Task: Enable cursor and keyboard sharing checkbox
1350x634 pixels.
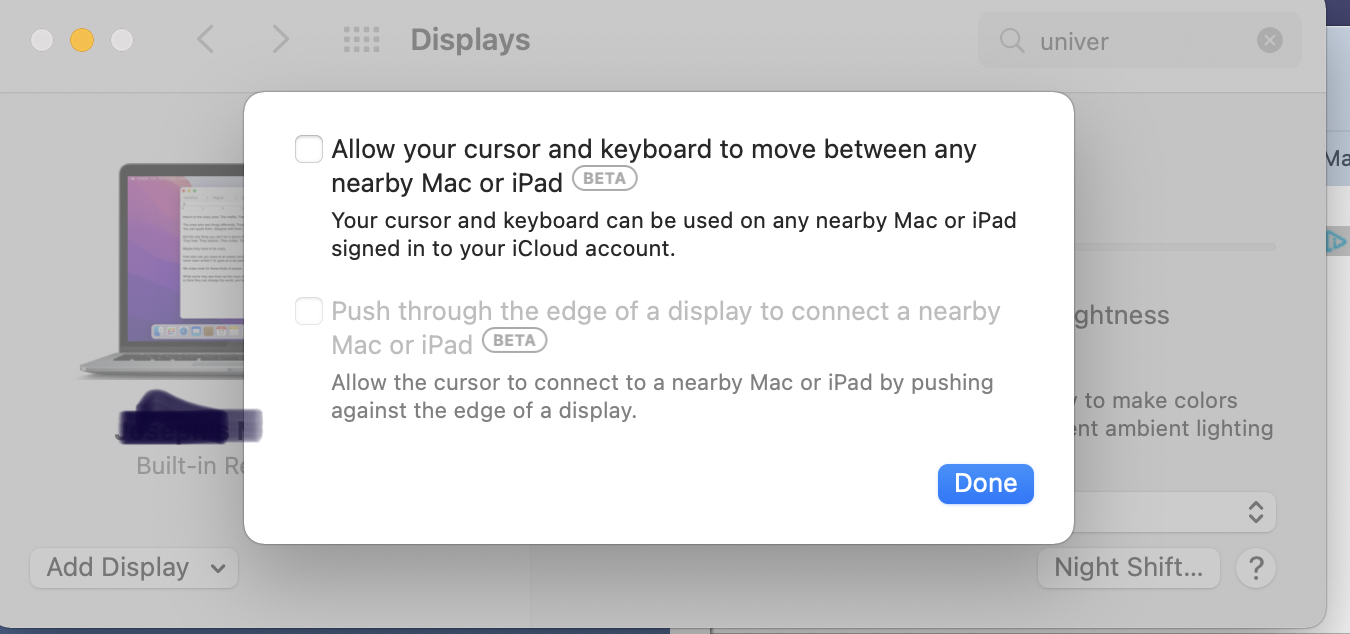Action: (309, 150)
